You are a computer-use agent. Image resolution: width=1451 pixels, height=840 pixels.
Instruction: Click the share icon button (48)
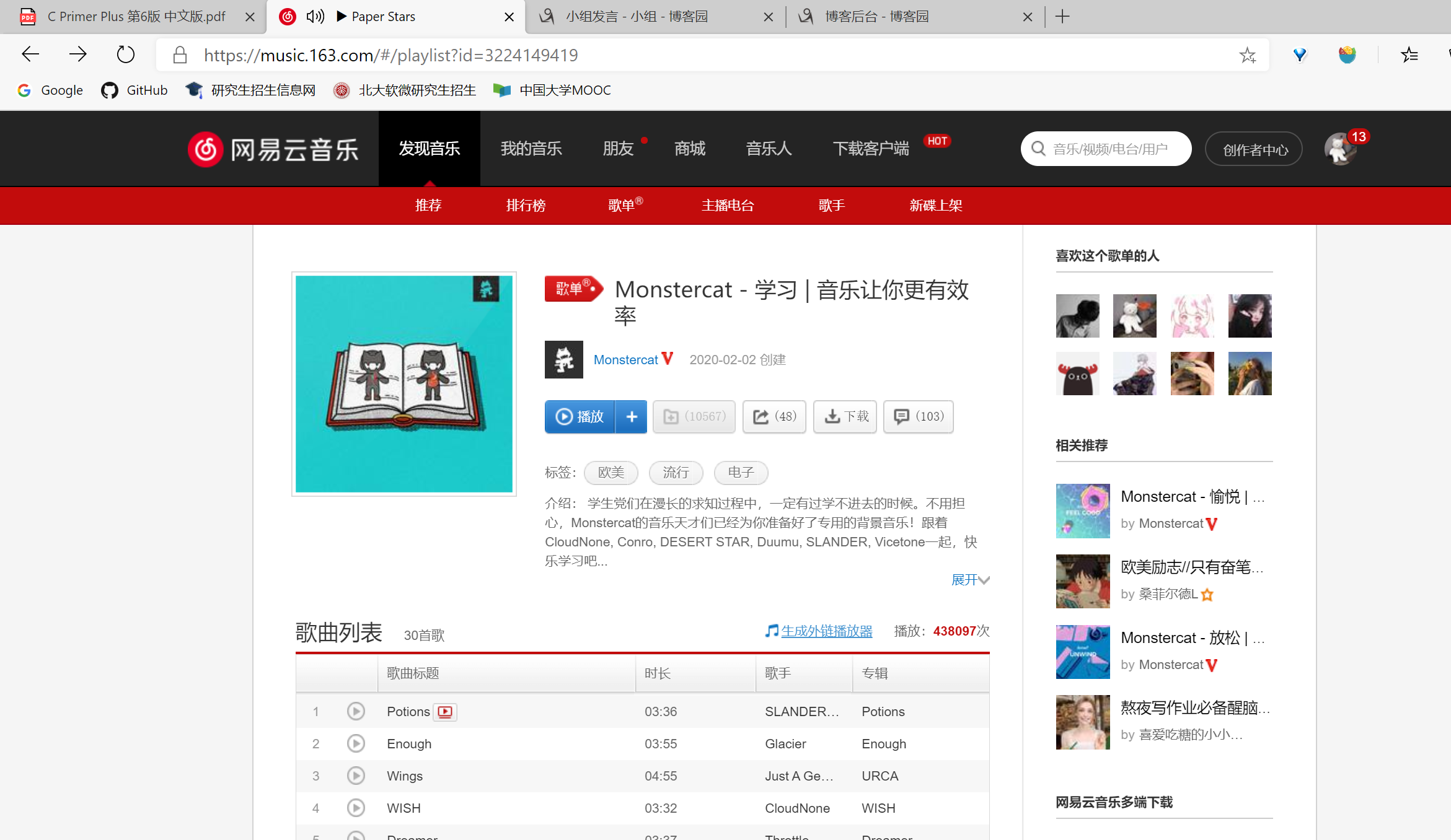774,416
